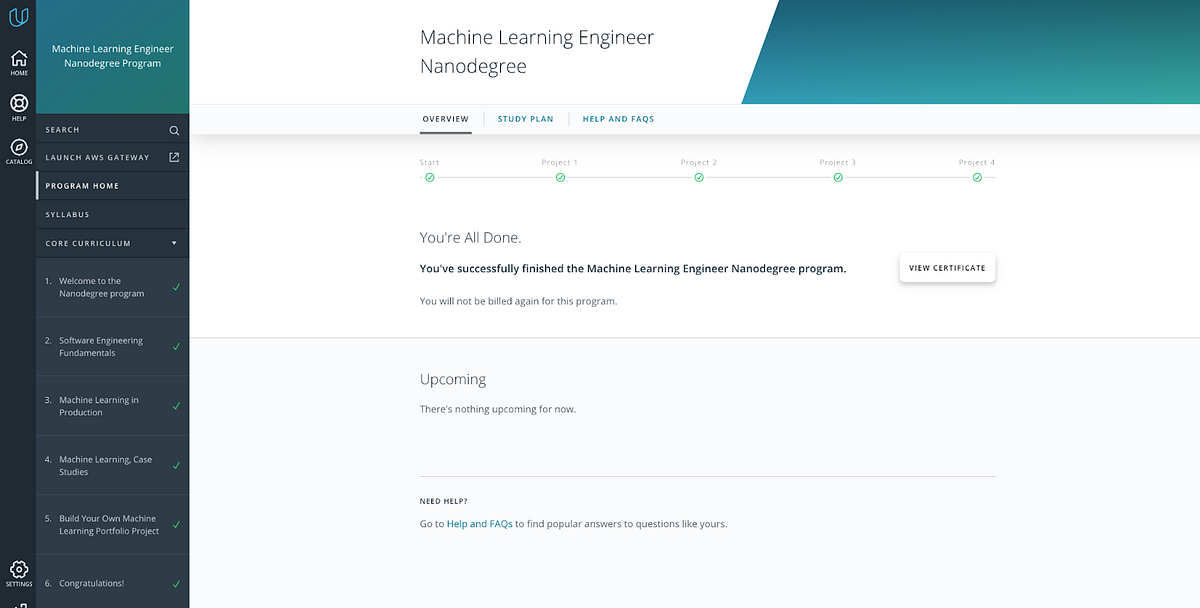
Task: Click checkmark beside Build Your Own Portfolio Project
Action: (176, 524)
